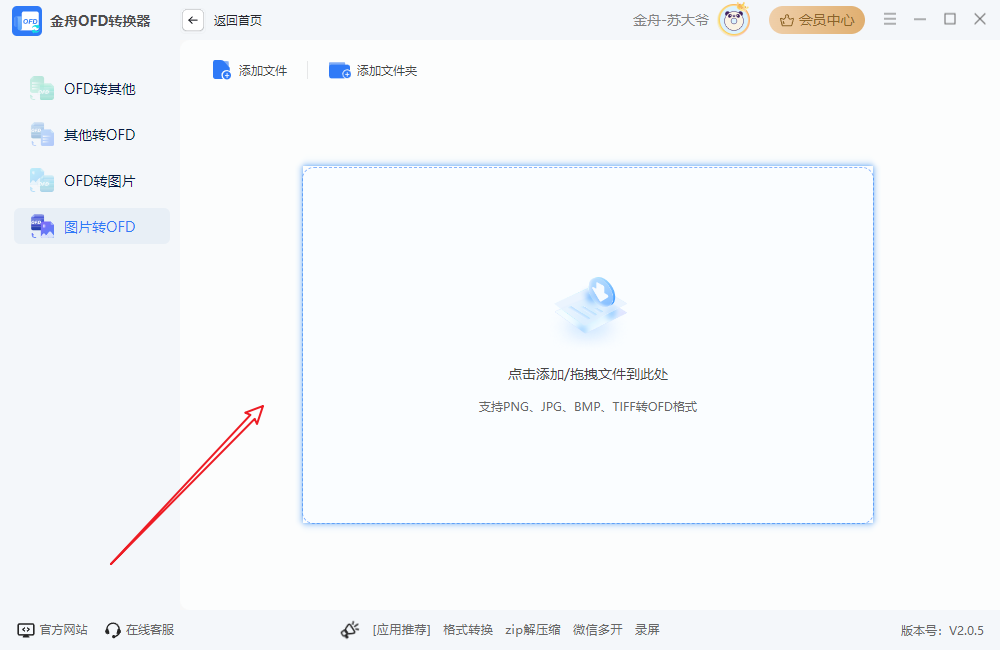Minimize the converter window
Viewport: 1000px width, 650px height.
point(920,19)
